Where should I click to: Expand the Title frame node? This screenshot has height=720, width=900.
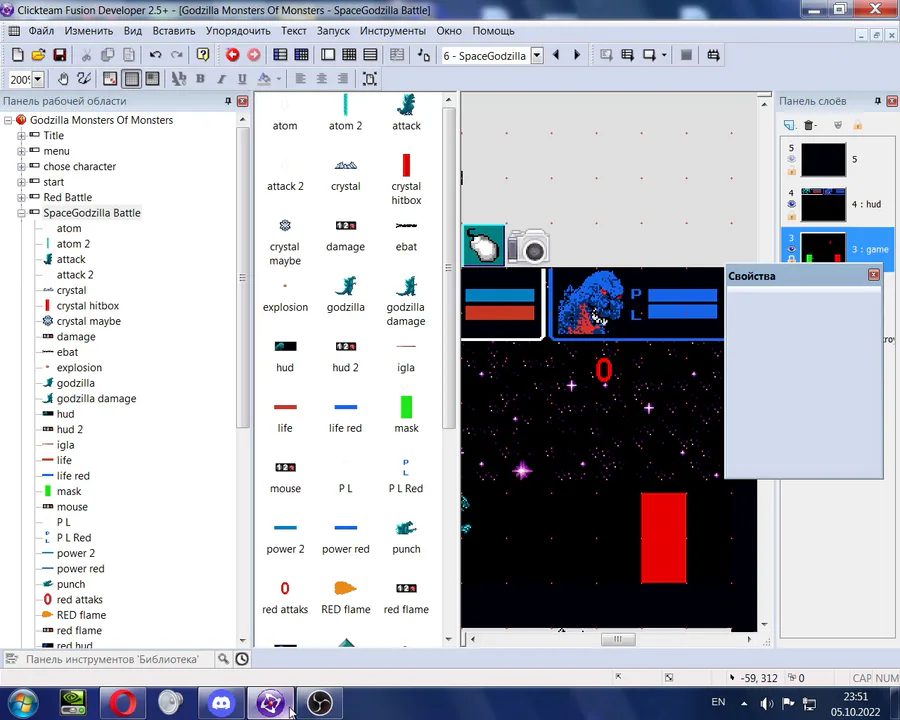pos(21,136)
